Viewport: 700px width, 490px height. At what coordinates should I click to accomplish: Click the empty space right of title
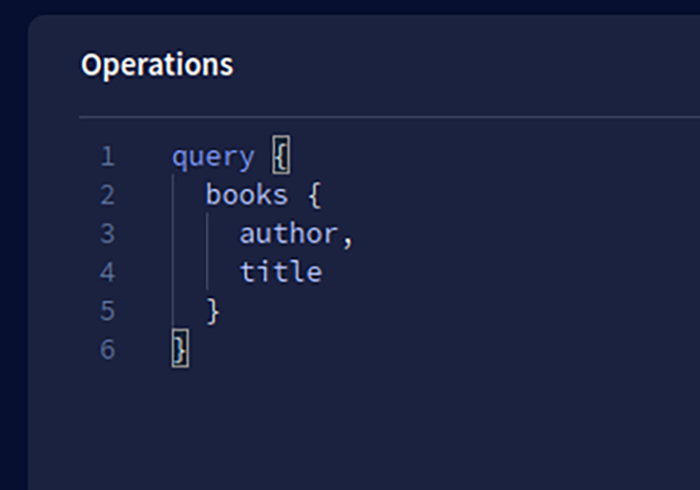509,272
